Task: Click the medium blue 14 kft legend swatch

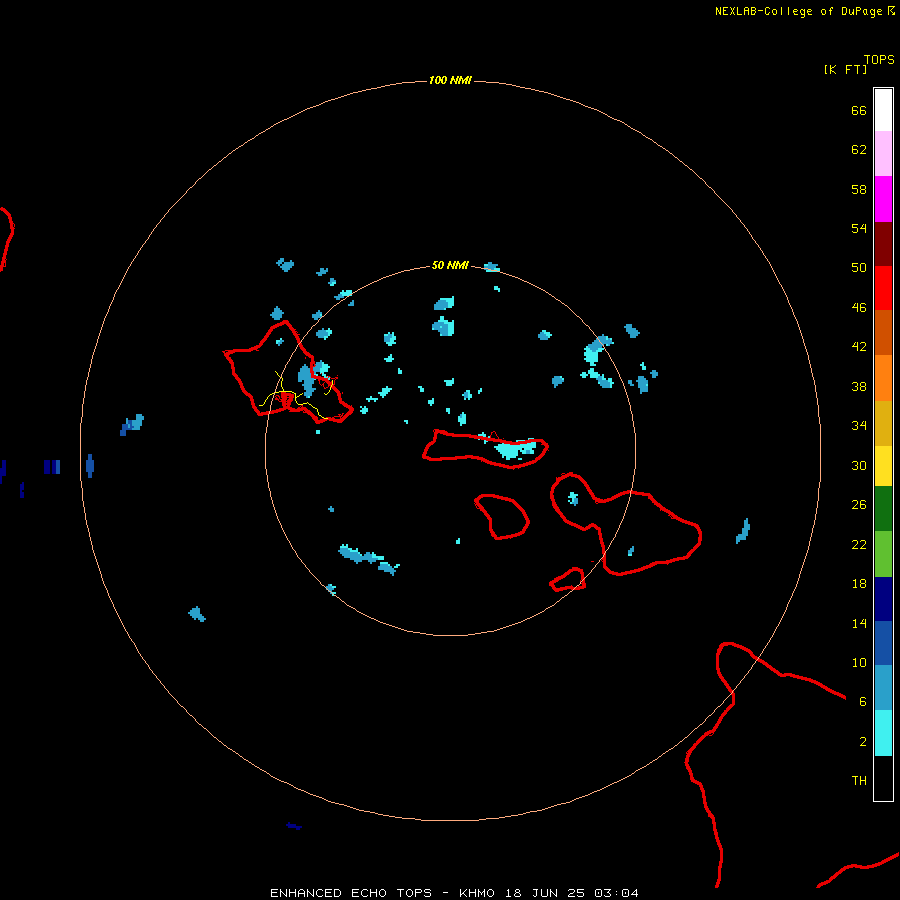Action: pyautogui.click(x=883, y=643)
